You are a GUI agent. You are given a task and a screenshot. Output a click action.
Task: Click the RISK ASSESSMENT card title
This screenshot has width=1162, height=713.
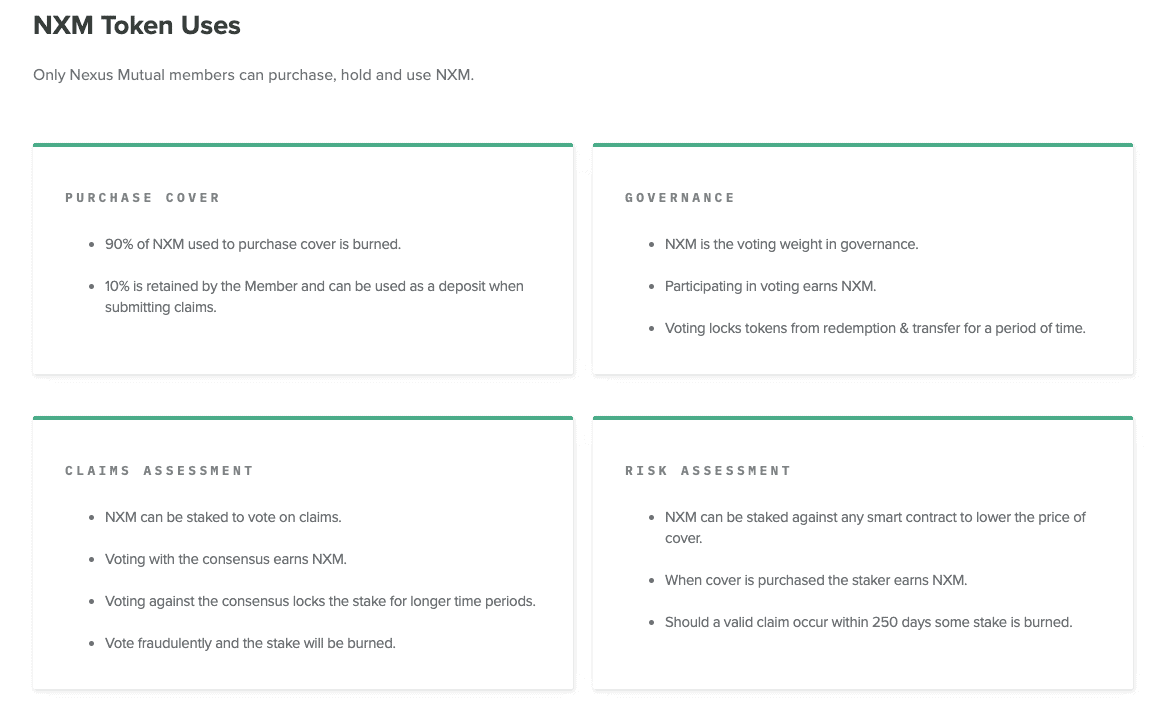[708, 471]
